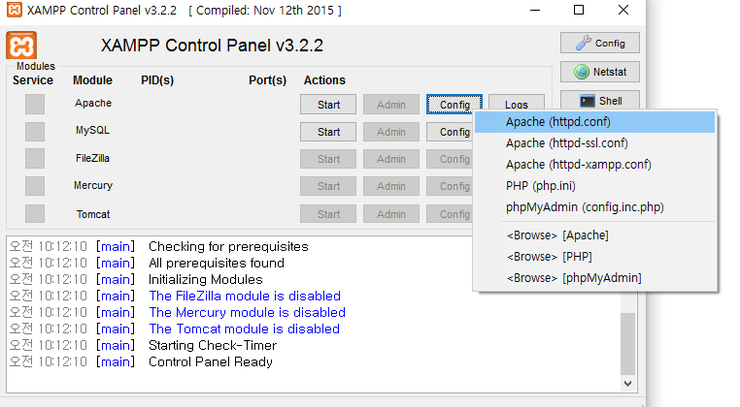Open the MySQL Config dropdown button
The height and width of the screenshot is (407, 740).
[450, 132]
